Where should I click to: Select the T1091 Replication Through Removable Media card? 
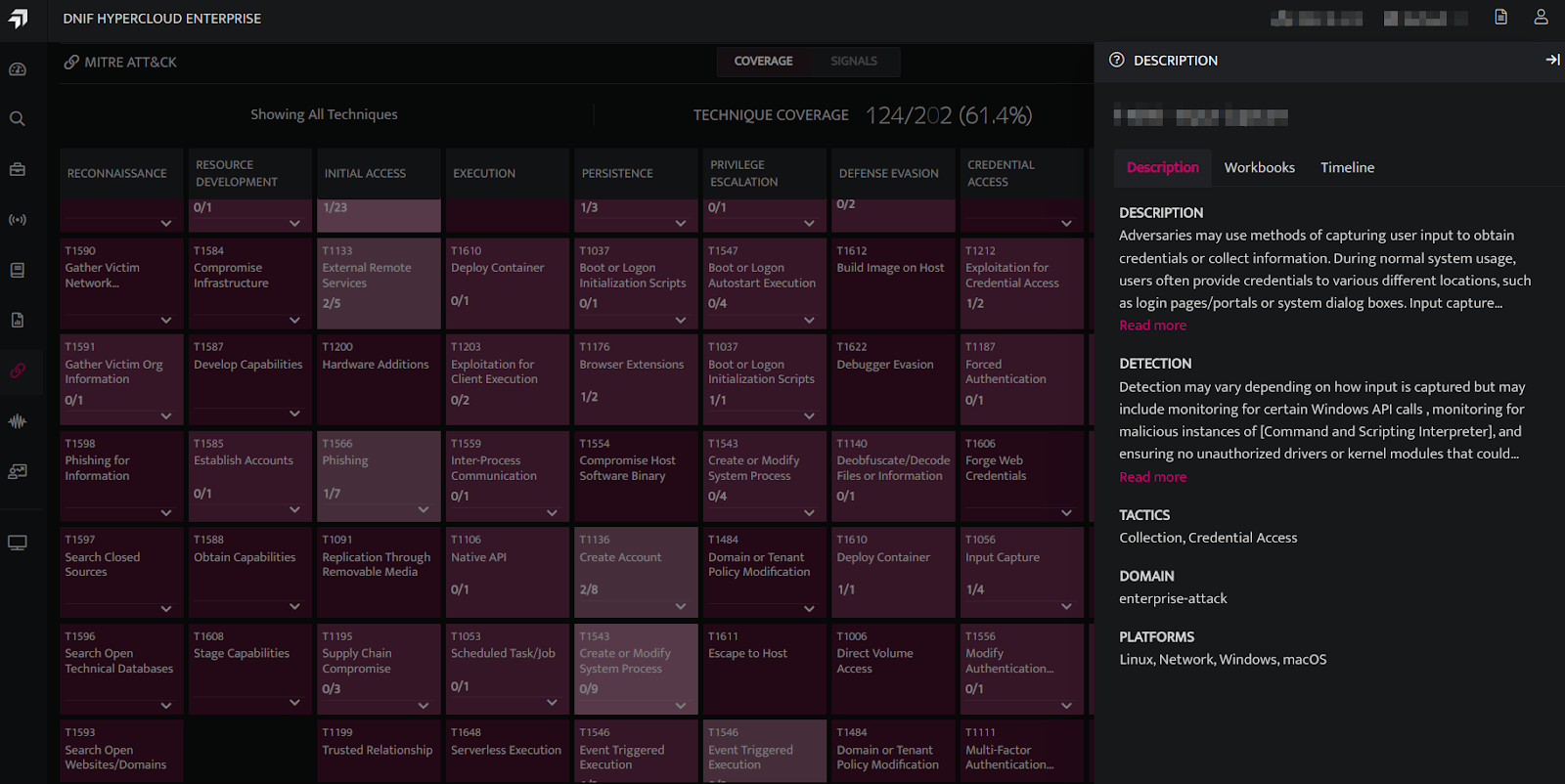(379, 572)
